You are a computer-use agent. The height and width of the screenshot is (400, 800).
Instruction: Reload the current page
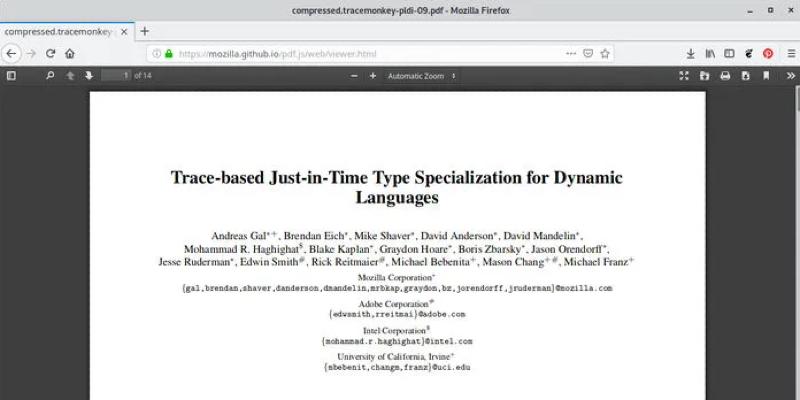coord(50,53)
